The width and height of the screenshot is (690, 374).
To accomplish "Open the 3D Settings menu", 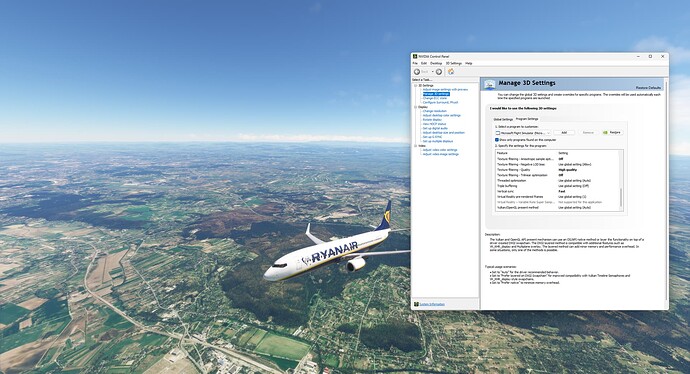I will tap(454, 63).
